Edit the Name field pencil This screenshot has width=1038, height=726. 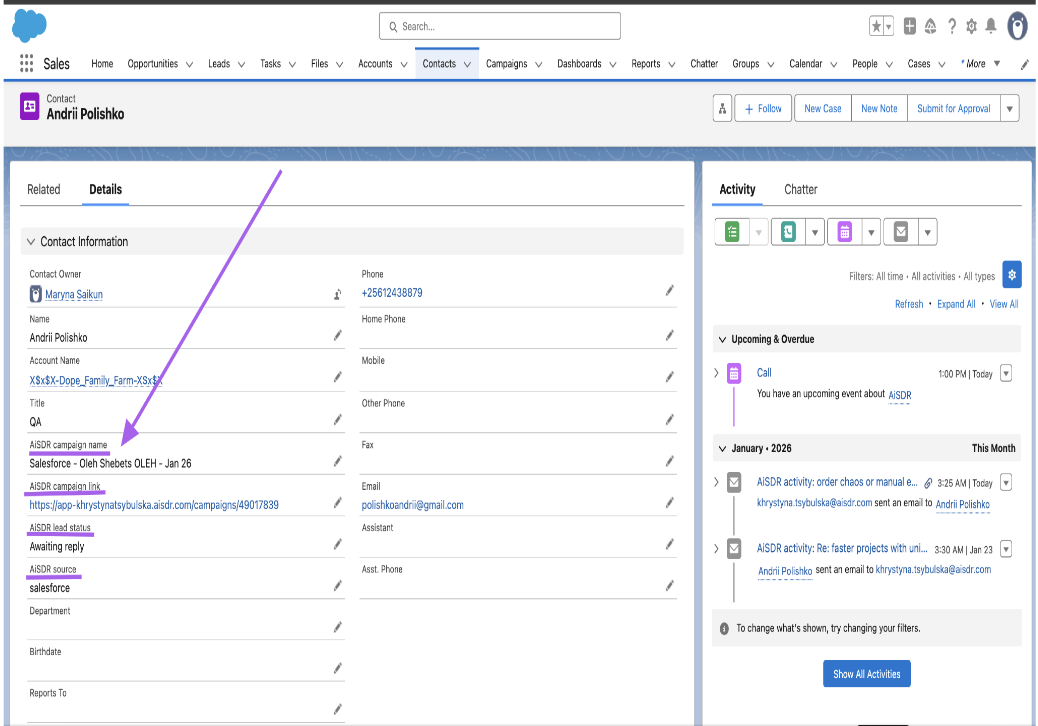(x=338, y=336)
